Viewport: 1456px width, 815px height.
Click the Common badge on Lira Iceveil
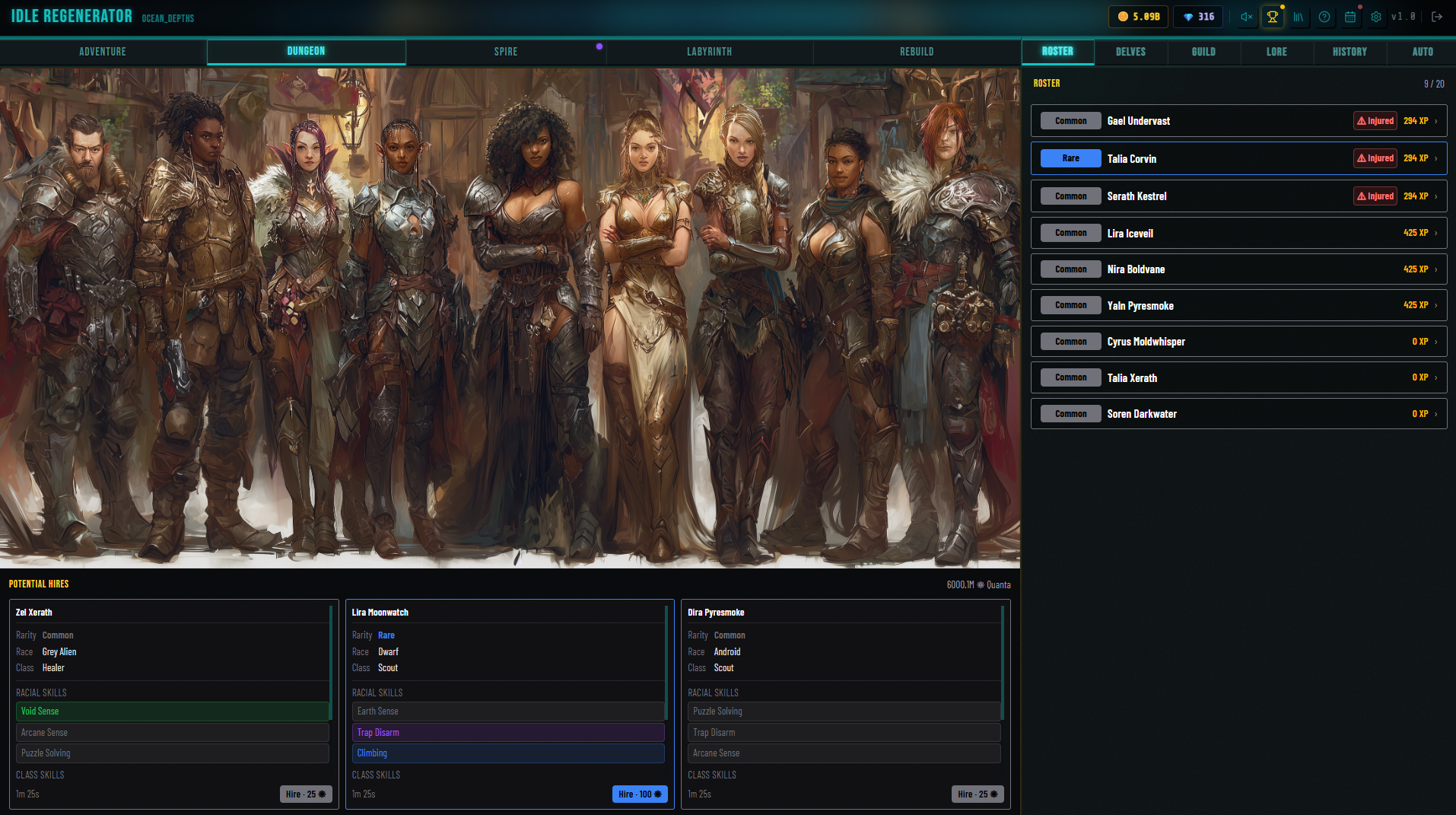1070,233
